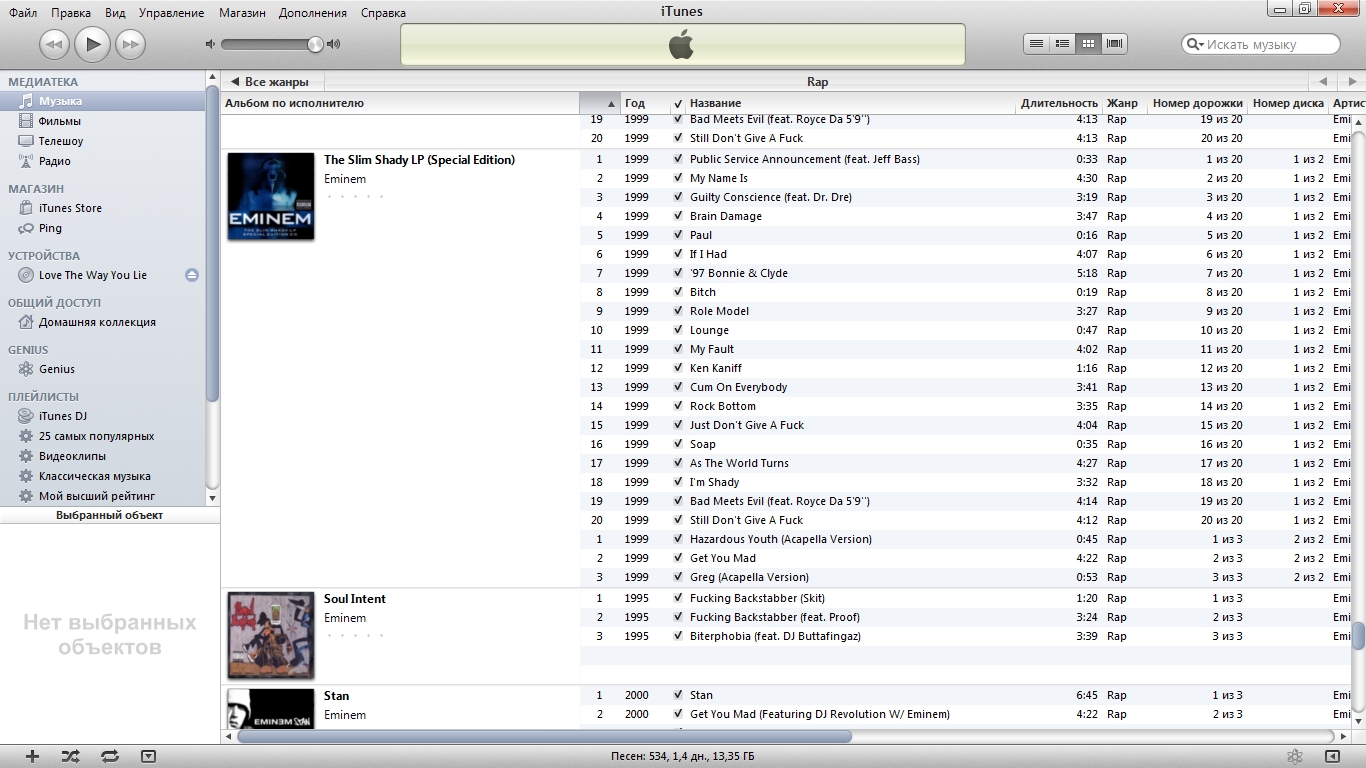Viewport: 1366px width, 768px height.
Task: Sort by the Название column header
Action: (x=850, y=103)
